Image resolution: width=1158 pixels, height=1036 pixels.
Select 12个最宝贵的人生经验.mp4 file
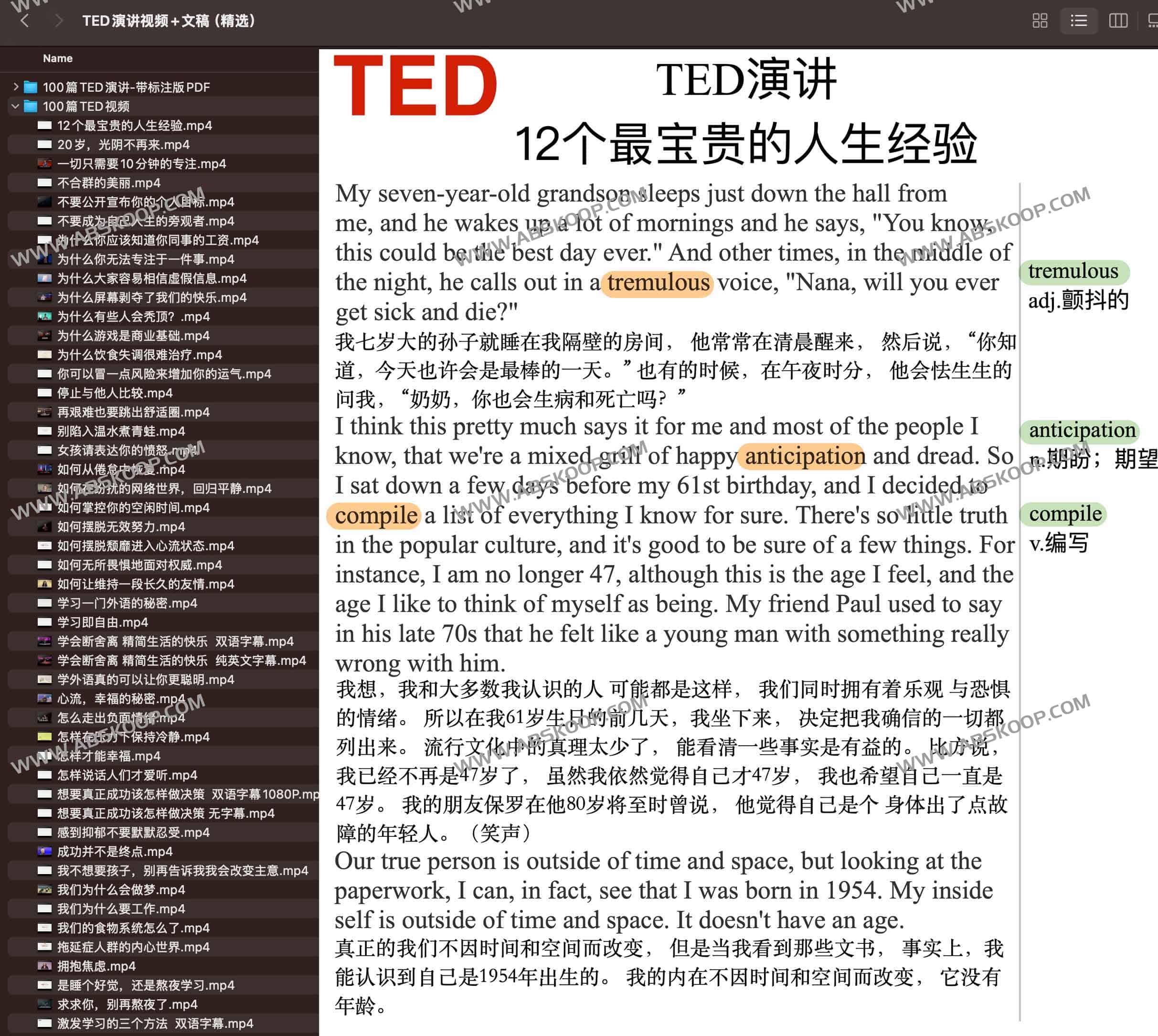coord(134,125)
